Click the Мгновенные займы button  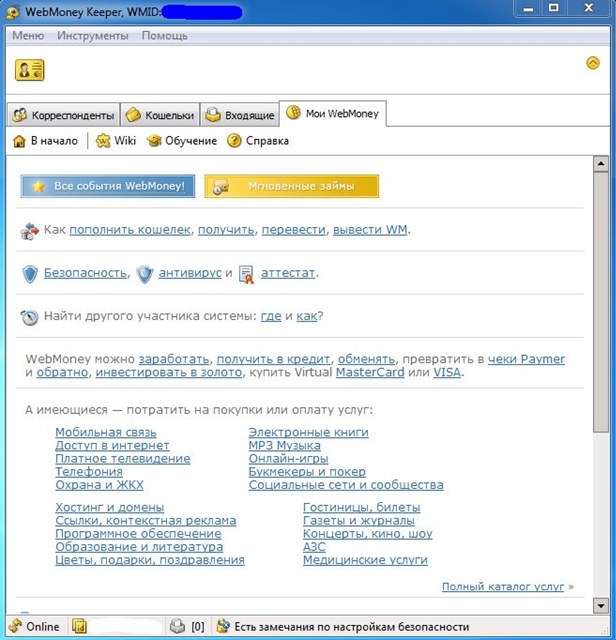(x=291, y=186)
